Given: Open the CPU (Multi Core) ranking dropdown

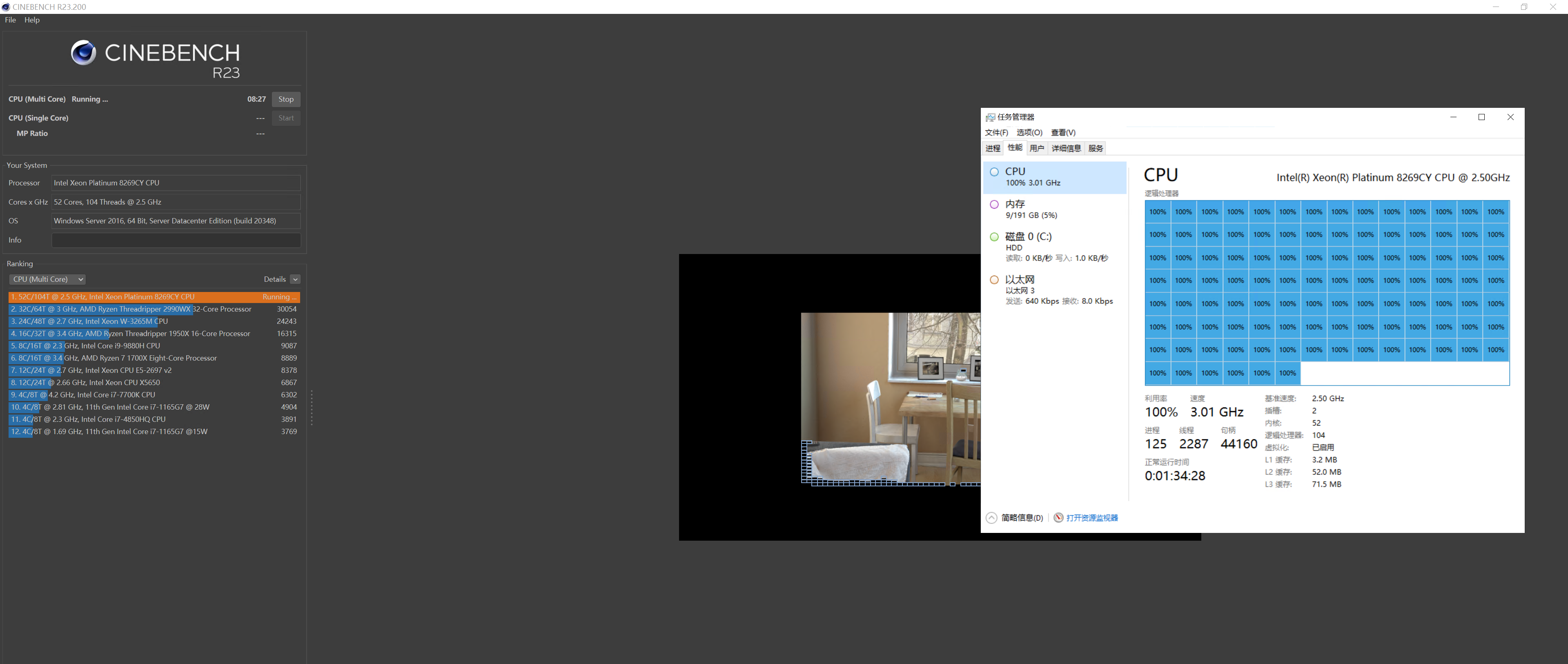Looking at the screenshot, I should 47,279.
